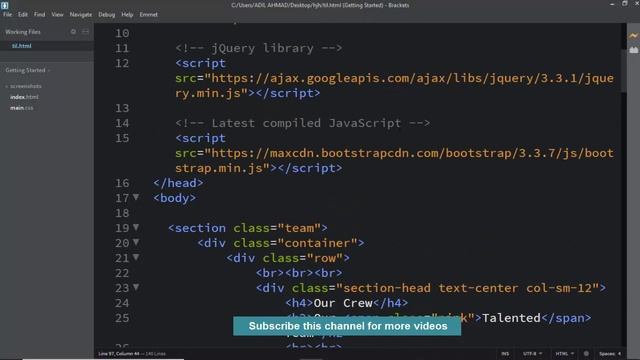This screenshot has width=640, height=360.
Task: Minimize the Brackets window
Action: pos(612,4)
